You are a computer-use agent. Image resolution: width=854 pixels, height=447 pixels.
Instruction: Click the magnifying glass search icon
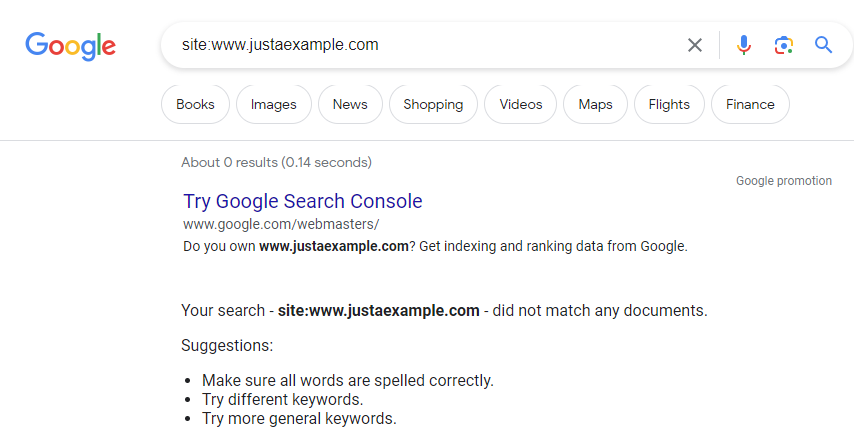[x=823, y=45]
